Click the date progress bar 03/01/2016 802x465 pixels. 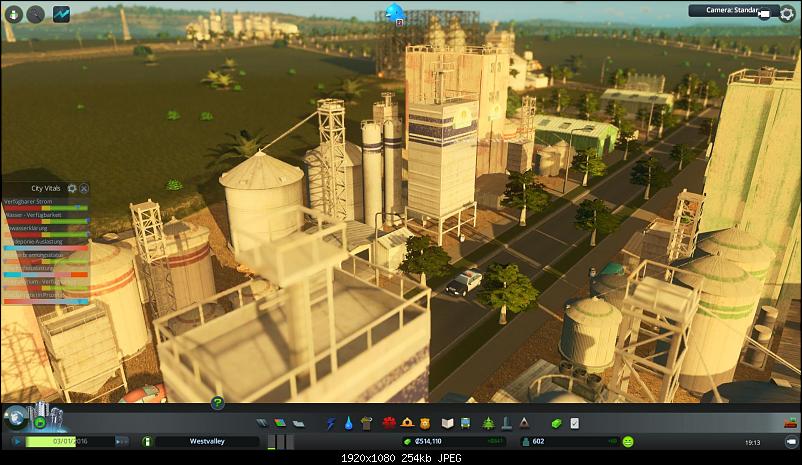pos(70,441)
